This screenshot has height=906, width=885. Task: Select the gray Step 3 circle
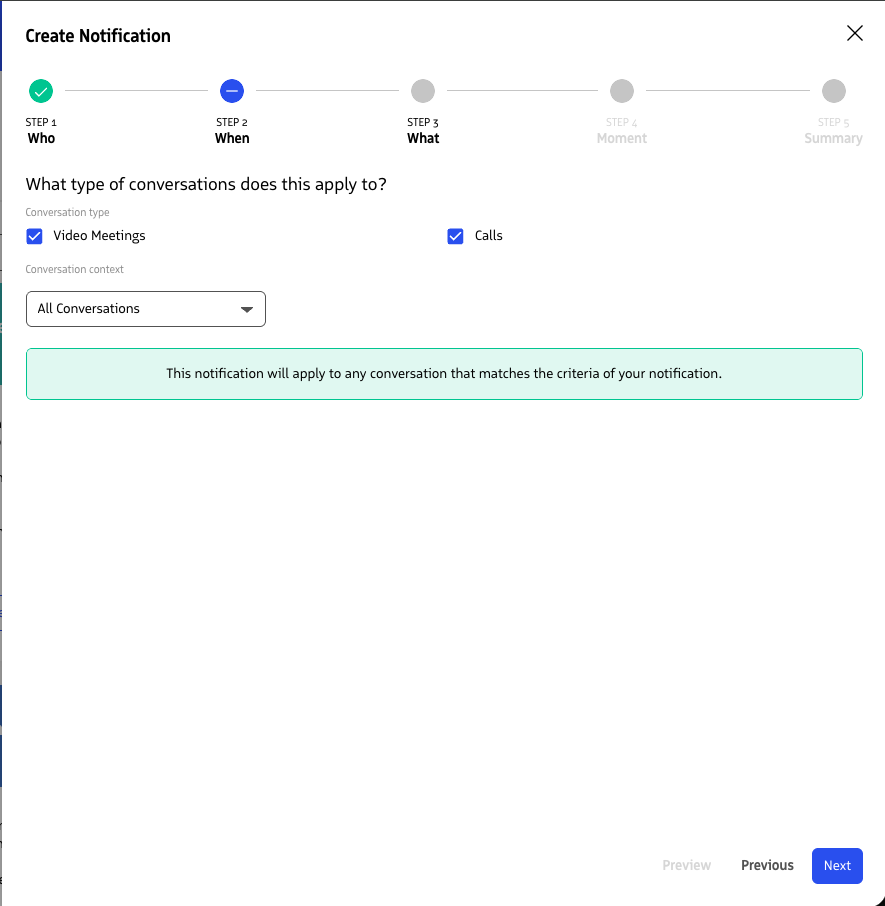(x=423, y=91)
